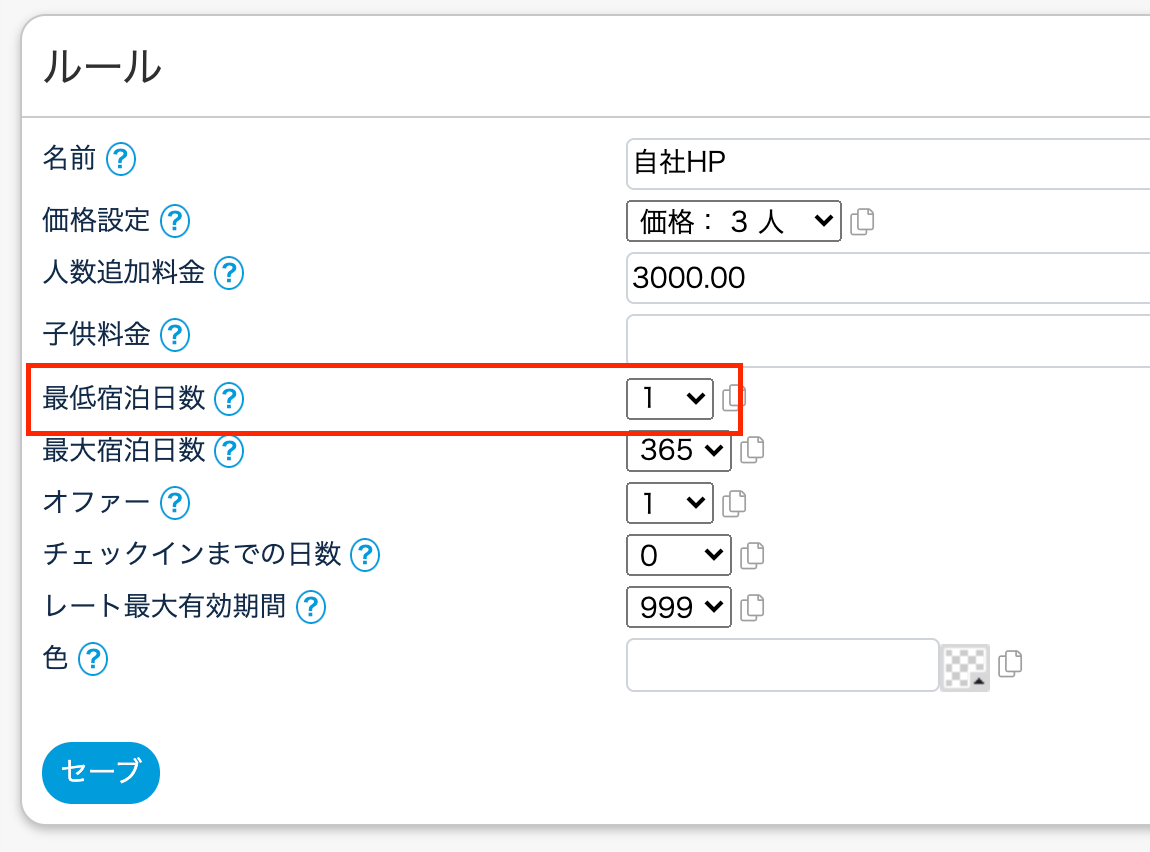Click the help icon next to 最低宿泊日数
This screenshot has height=852, width=1150.
(230, 399)
